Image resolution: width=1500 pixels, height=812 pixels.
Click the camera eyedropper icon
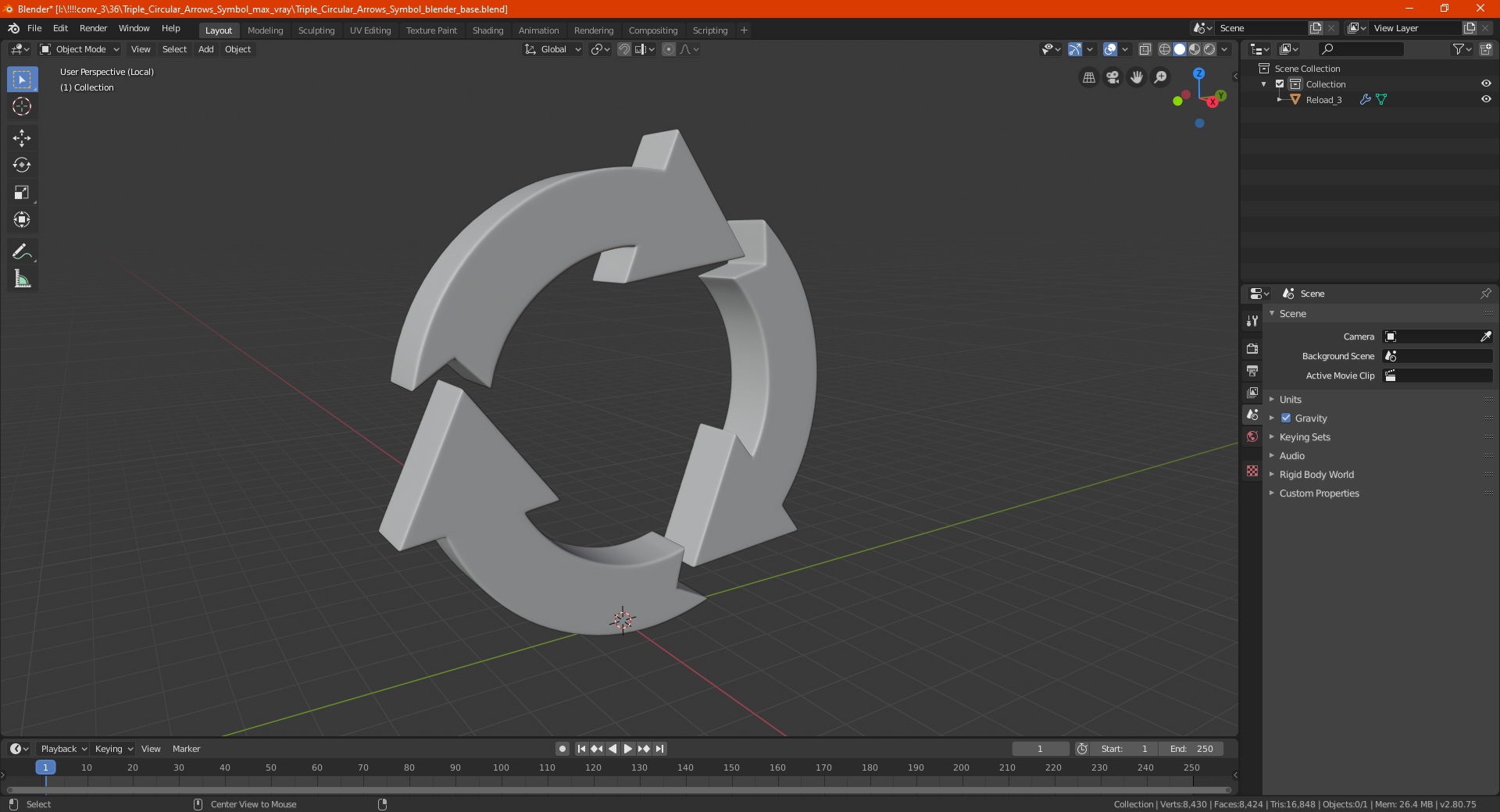point(1485,337)
